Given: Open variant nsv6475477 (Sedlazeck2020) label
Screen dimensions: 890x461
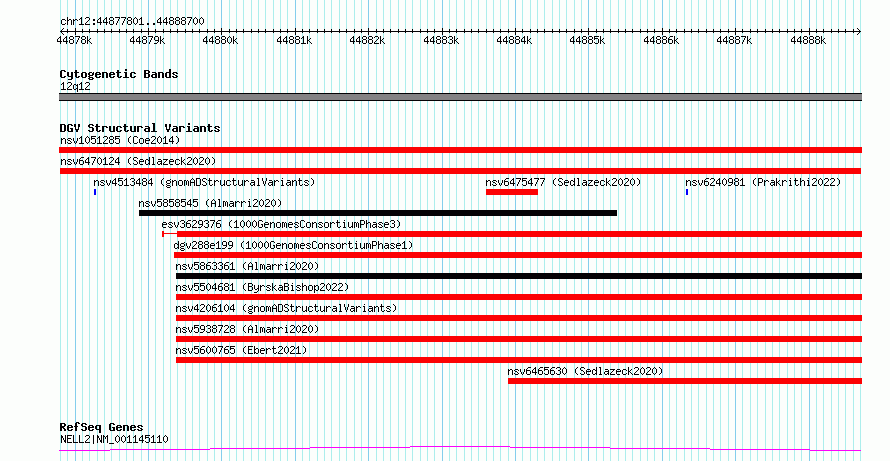Looking at the screenshot, I should tap(563, 182).
